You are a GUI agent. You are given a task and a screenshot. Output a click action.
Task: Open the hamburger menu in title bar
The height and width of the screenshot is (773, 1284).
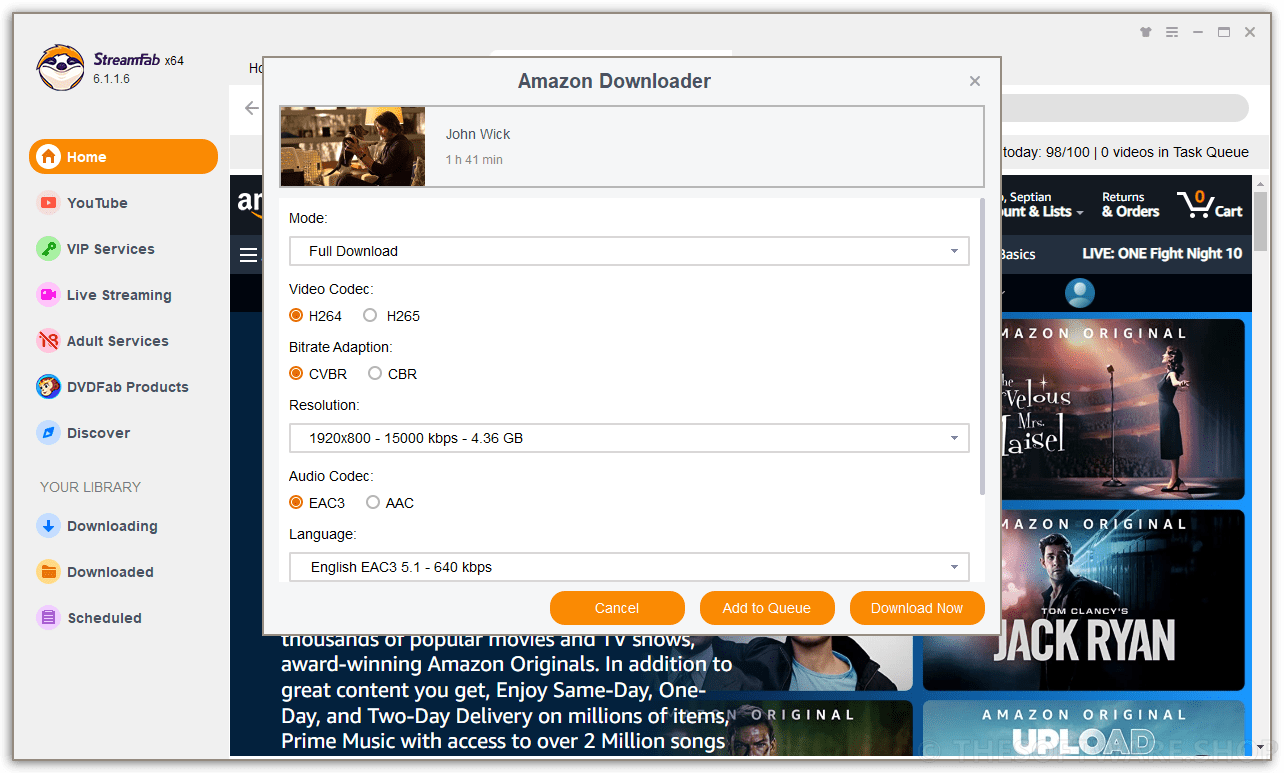(1172, 32)
